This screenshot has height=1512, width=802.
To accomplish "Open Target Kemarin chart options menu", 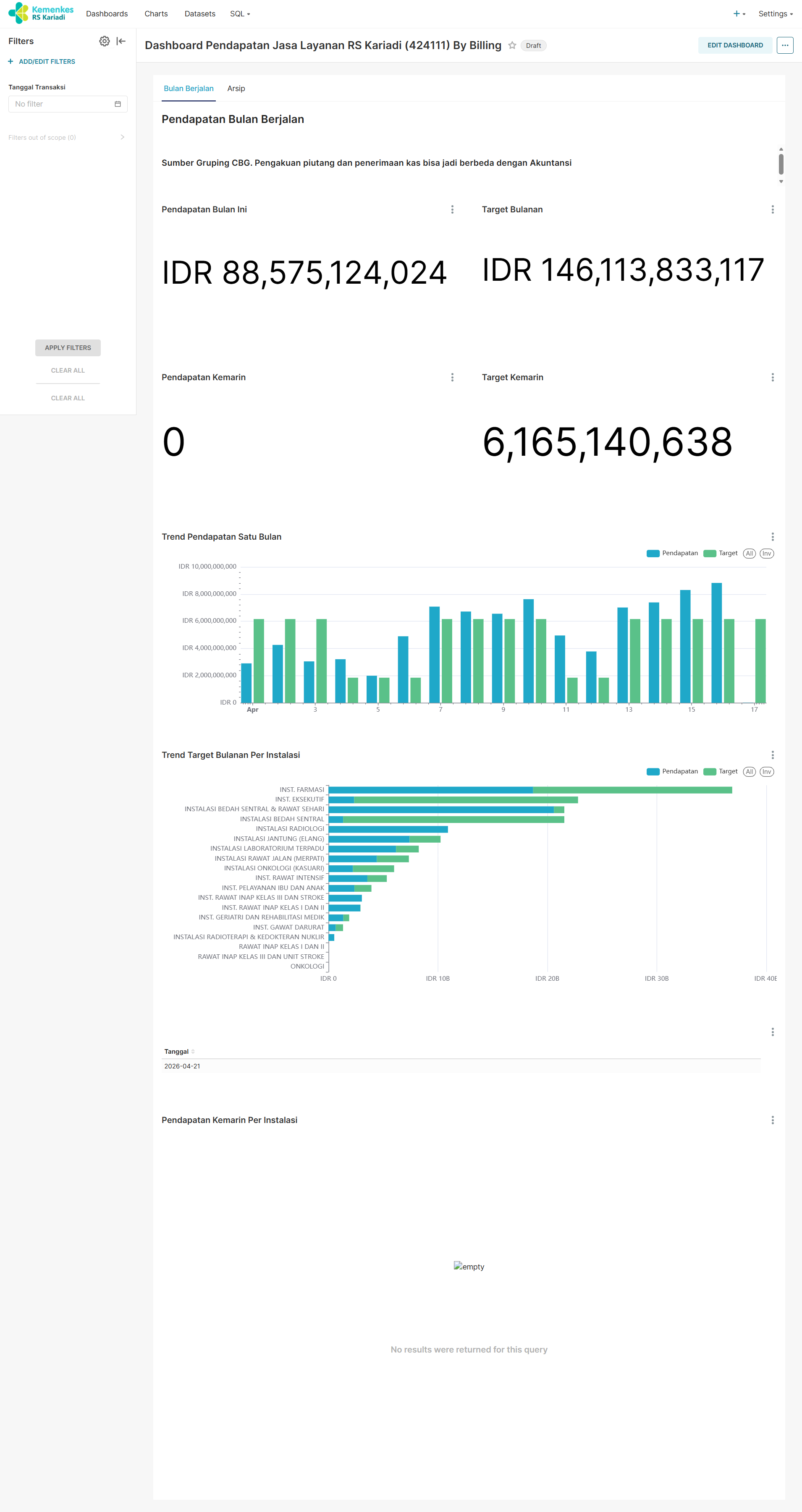I will [773, 377].
